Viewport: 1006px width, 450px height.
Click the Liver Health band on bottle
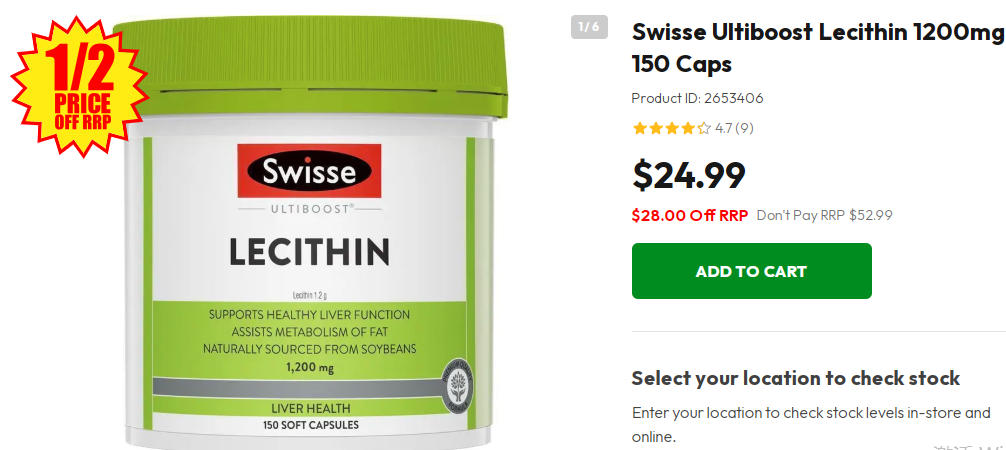pos(311,408)
